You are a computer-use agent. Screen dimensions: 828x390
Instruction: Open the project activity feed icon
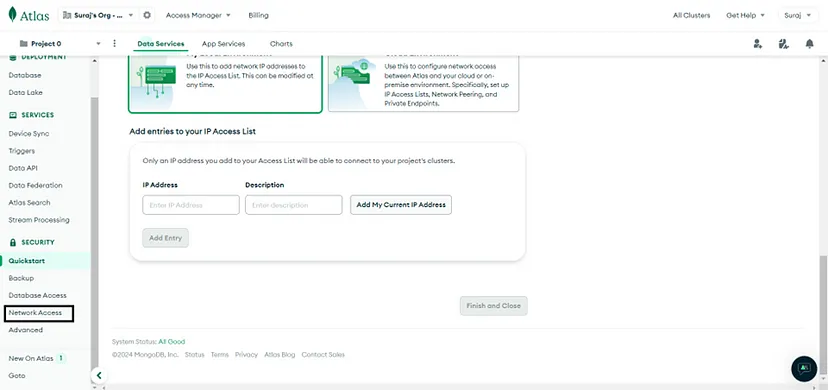coord(784,44)
